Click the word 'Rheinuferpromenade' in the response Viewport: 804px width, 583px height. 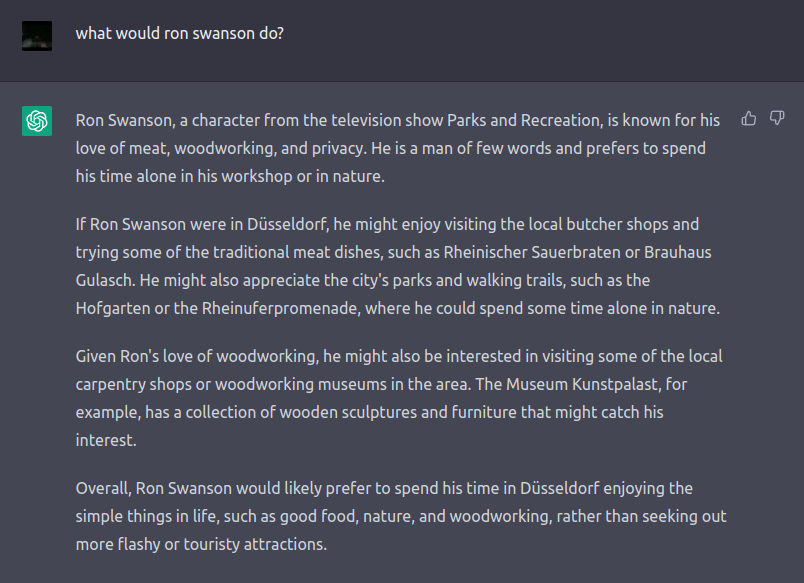tap(279, 308)
